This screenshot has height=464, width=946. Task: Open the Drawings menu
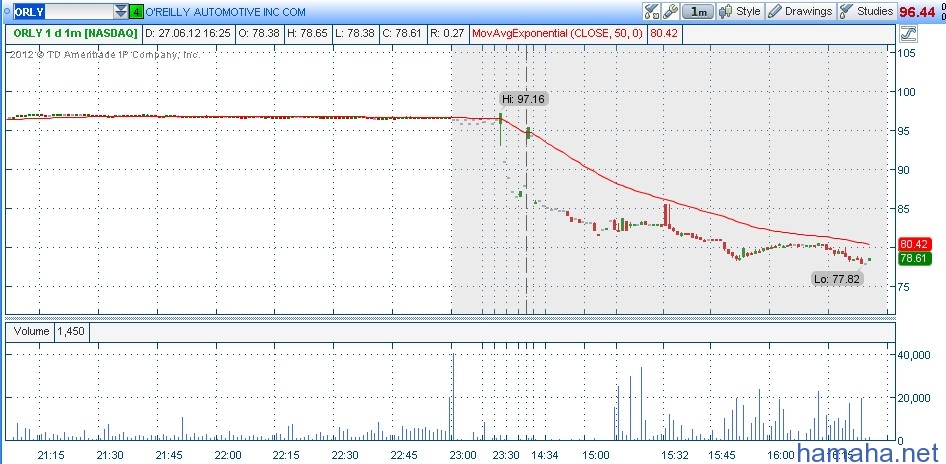pos(801,11)
